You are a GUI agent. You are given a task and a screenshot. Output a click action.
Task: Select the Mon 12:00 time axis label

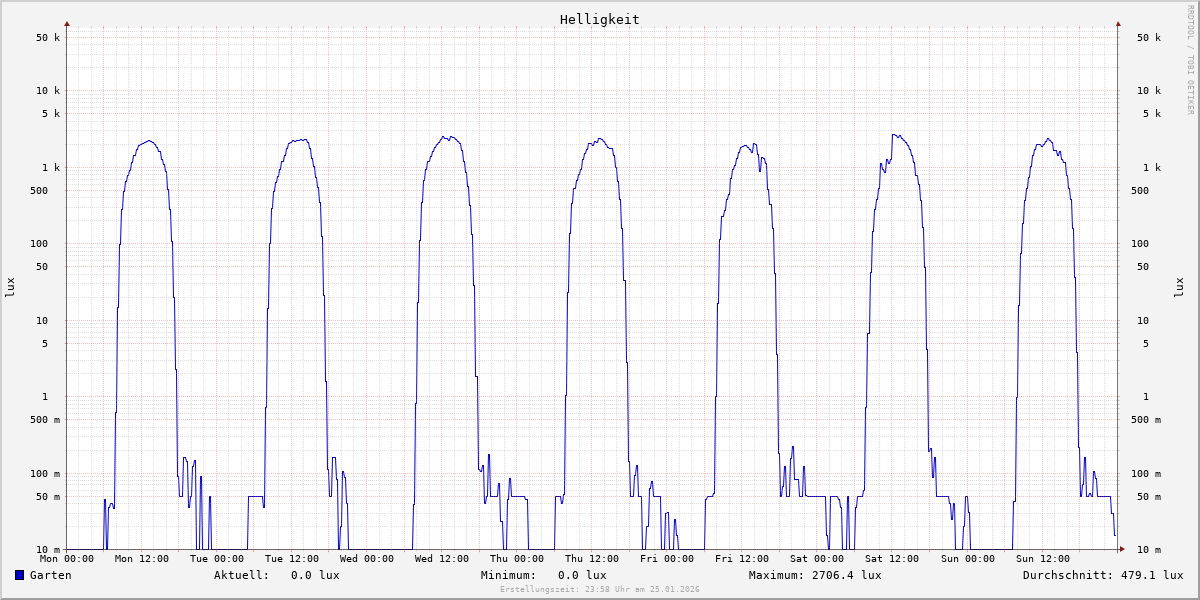[142, 559]
